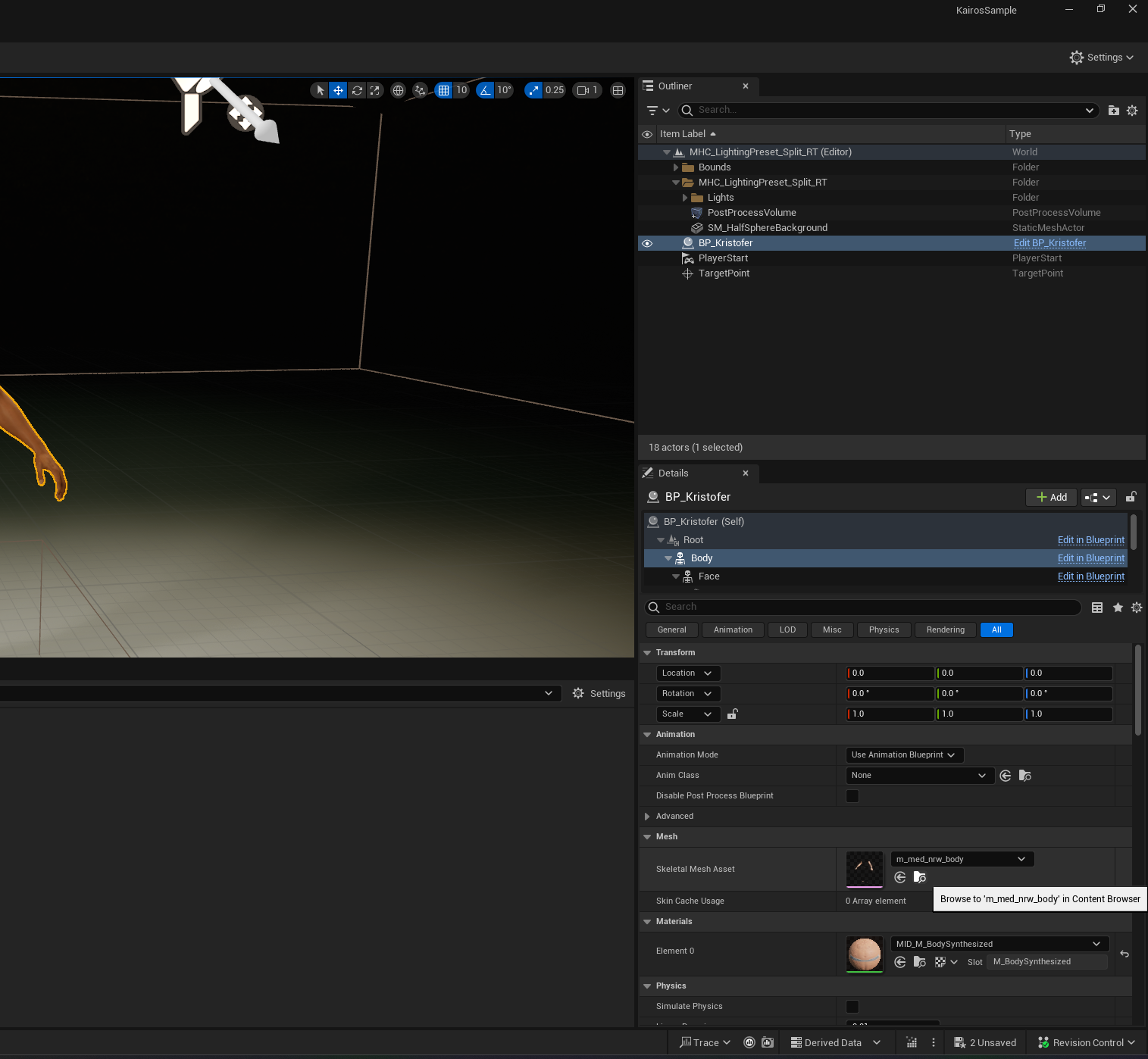Select Root component in tree

[x=693, y=540]
